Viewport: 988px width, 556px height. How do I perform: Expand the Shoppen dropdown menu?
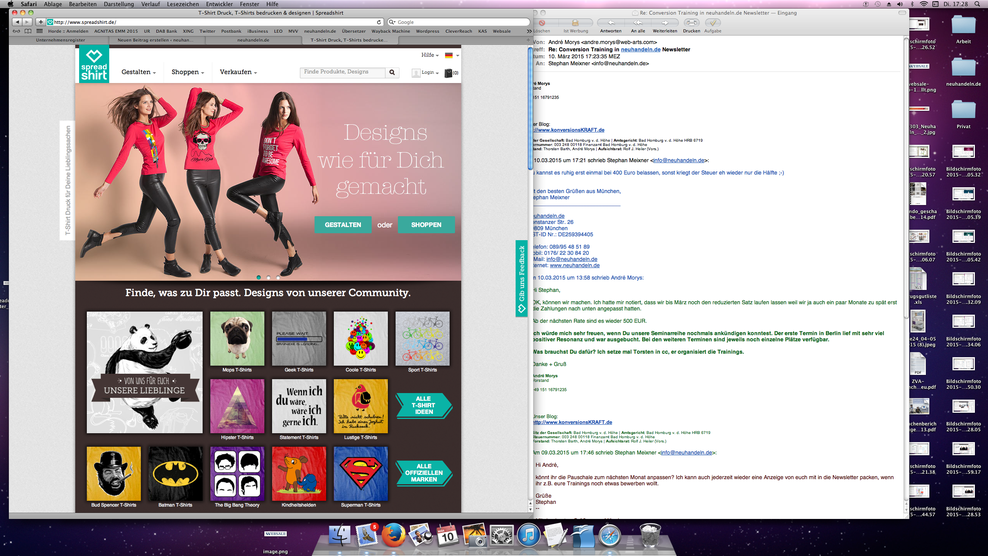tap(187, 72)
